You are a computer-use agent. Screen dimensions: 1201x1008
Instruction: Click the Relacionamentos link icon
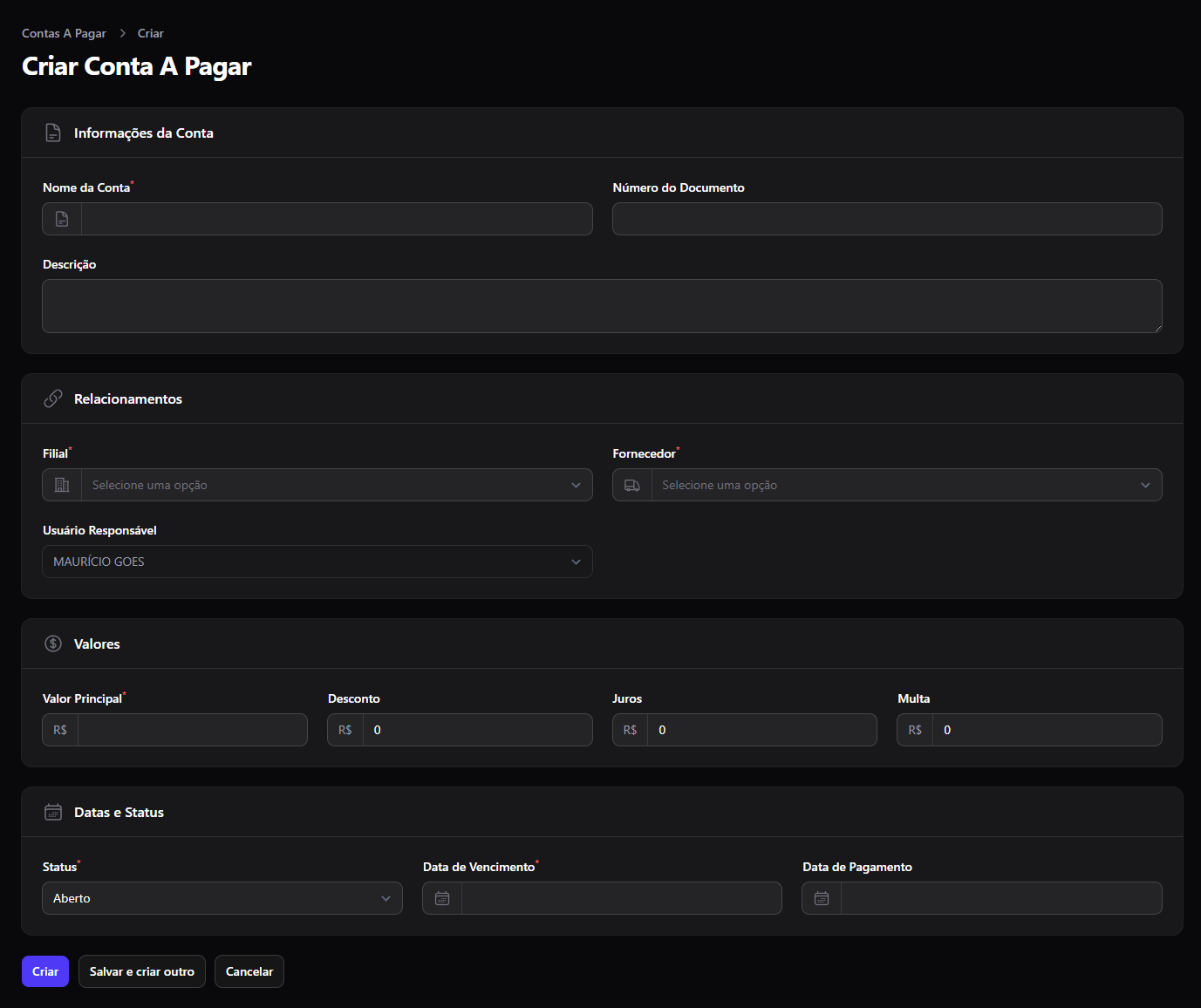53,398
